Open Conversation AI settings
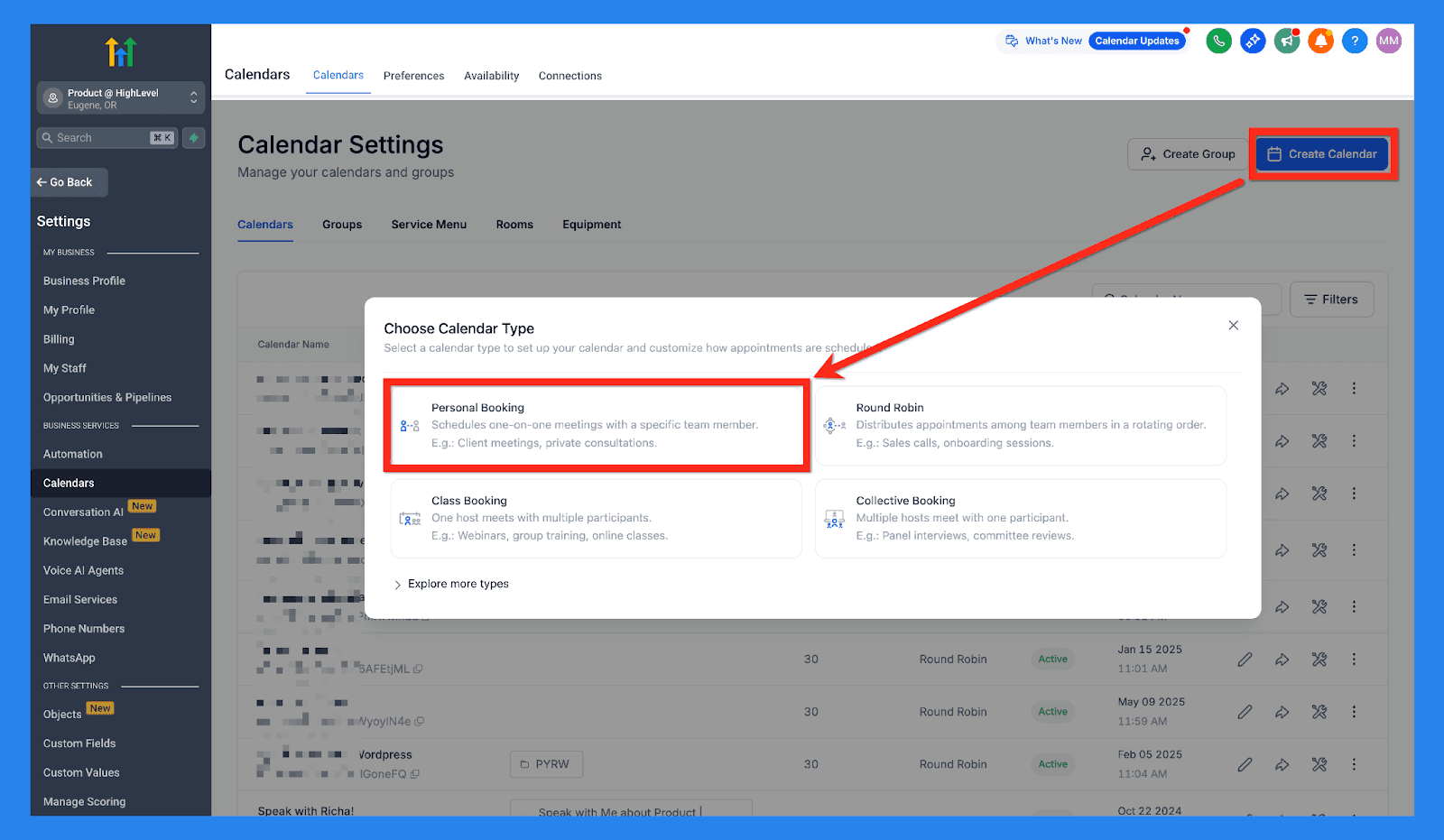Viewport: 1444px width, 840px height. pos(83,512)
